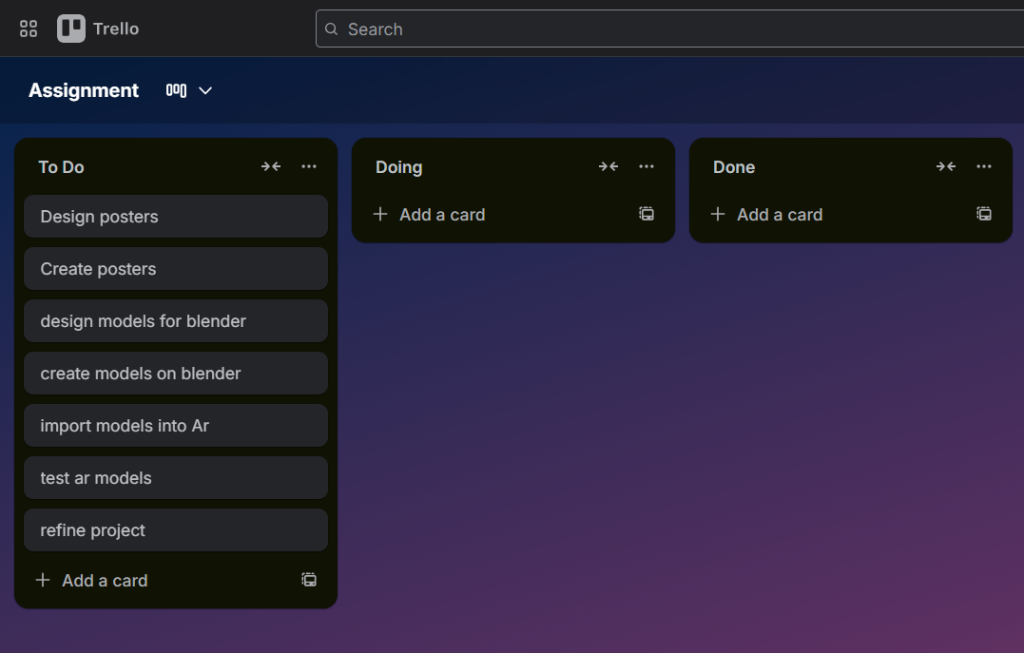The width and height of the screenshot is (1024, 653).
Task: Add a card to Doing list
Action: click(x=429, y=214)
